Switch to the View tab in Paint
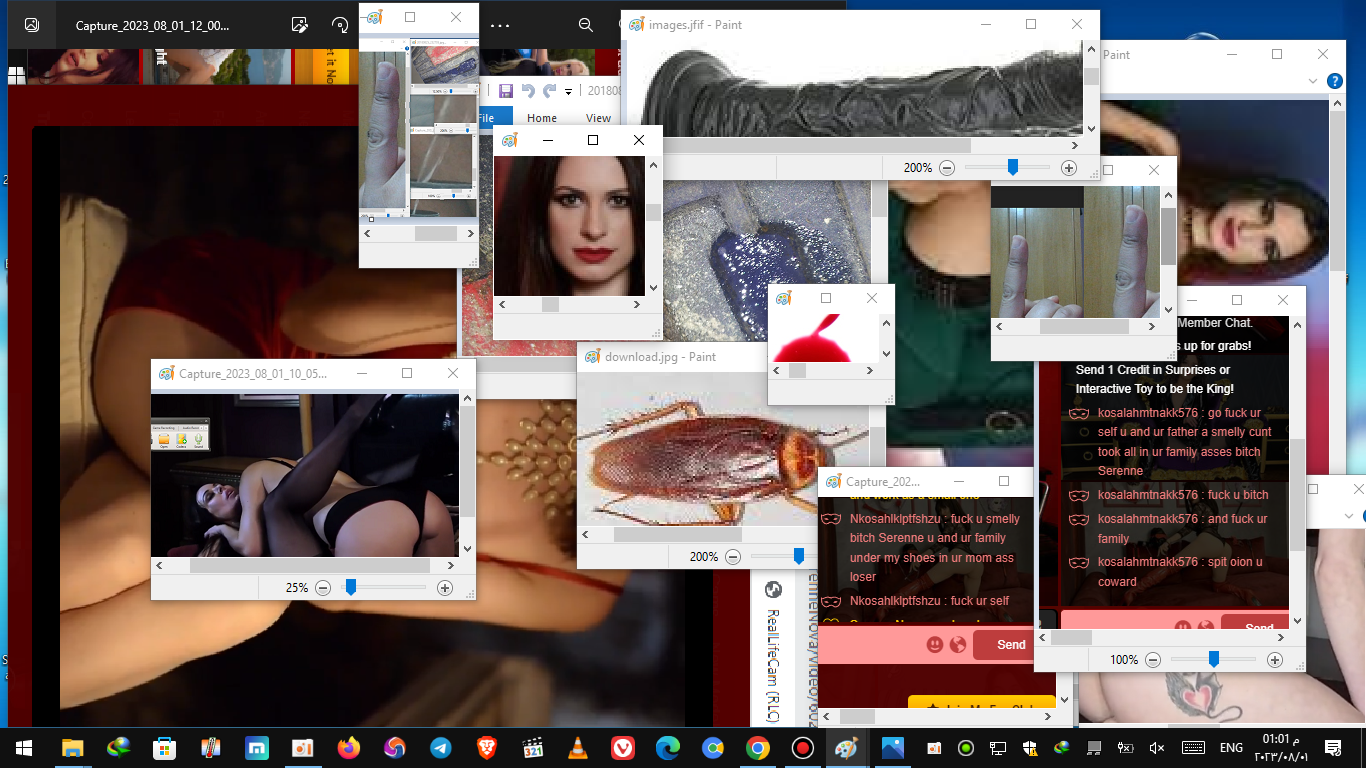The width and height of the screenshot is (1366, 768). click(x=598, y=118)
